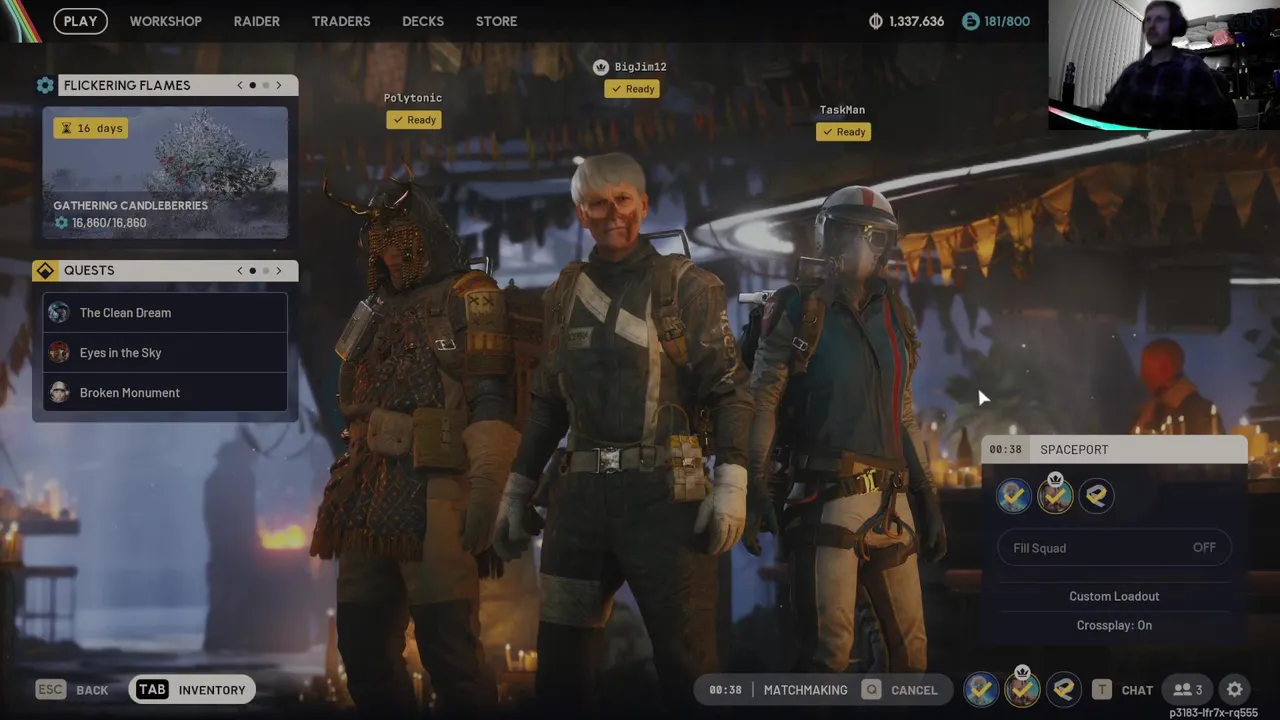This screenshot has height=720, width=1280.
Task: Click first squad member ready icon in Spaceport panel
Action: [1013, 496]
